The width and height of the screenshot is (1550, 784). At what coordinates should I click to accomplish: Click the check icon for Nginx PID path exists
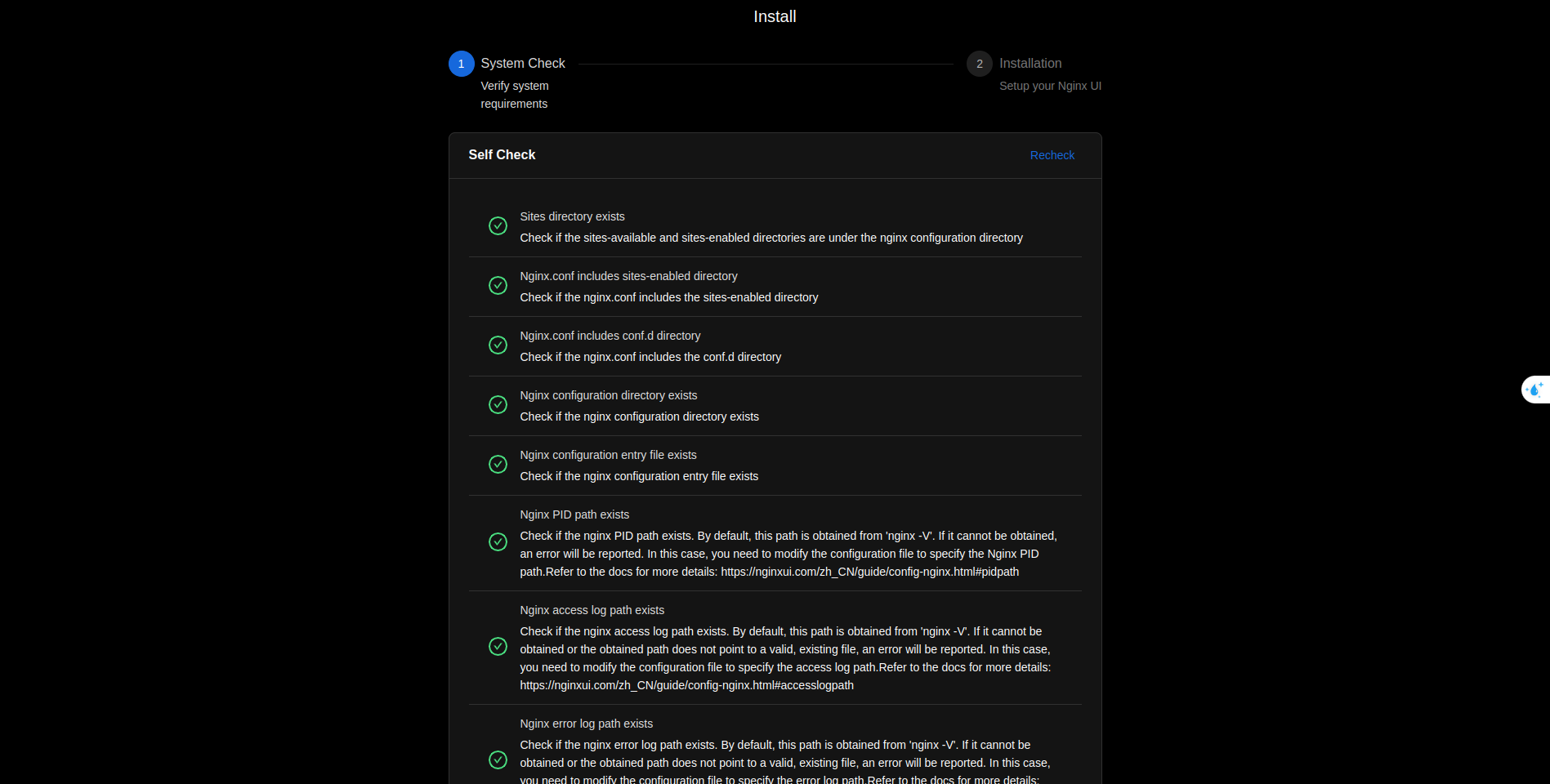(498, 542)
